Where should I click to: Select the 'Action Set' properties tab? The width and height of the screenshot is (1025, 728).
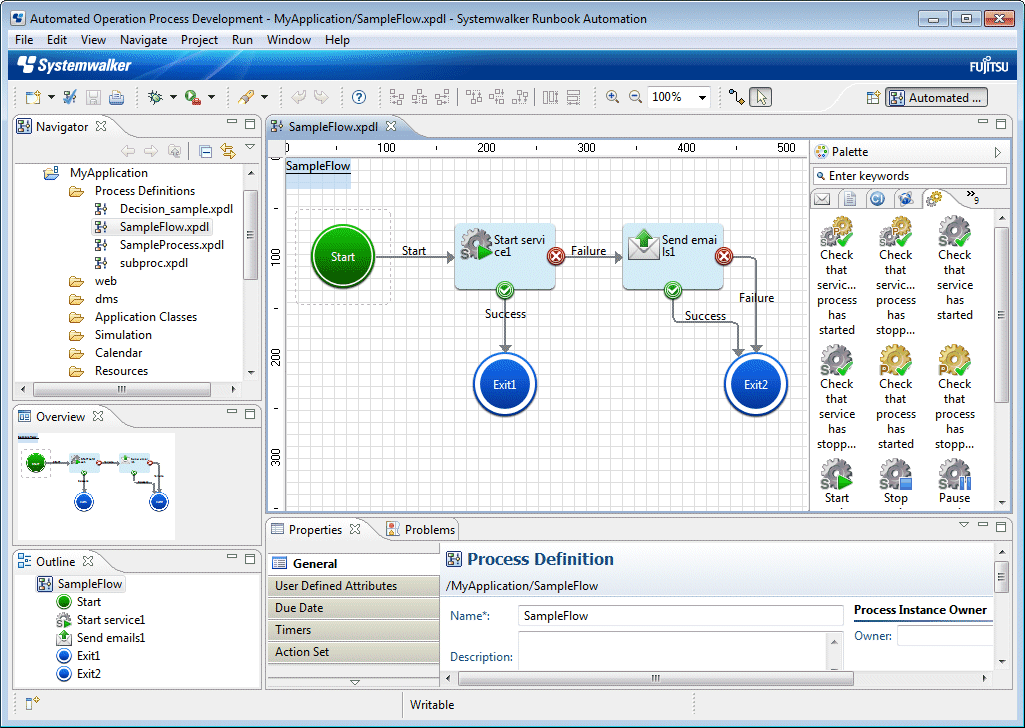click(x=353, y=652)
